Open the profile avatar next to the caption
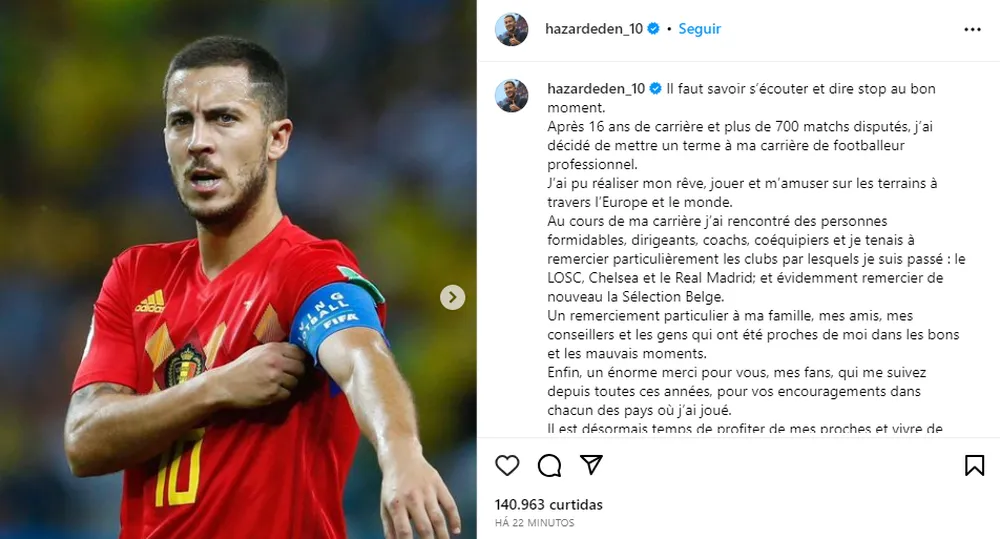The width and height of the screenshot is (1000, 539). point(511,96)
